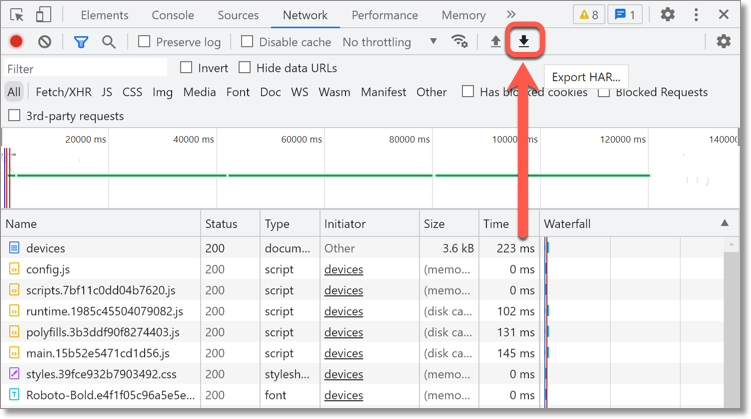This screenshot has width=751, height=419.
Task: Export HAR with download arrow icon
Action: point(524,42)
